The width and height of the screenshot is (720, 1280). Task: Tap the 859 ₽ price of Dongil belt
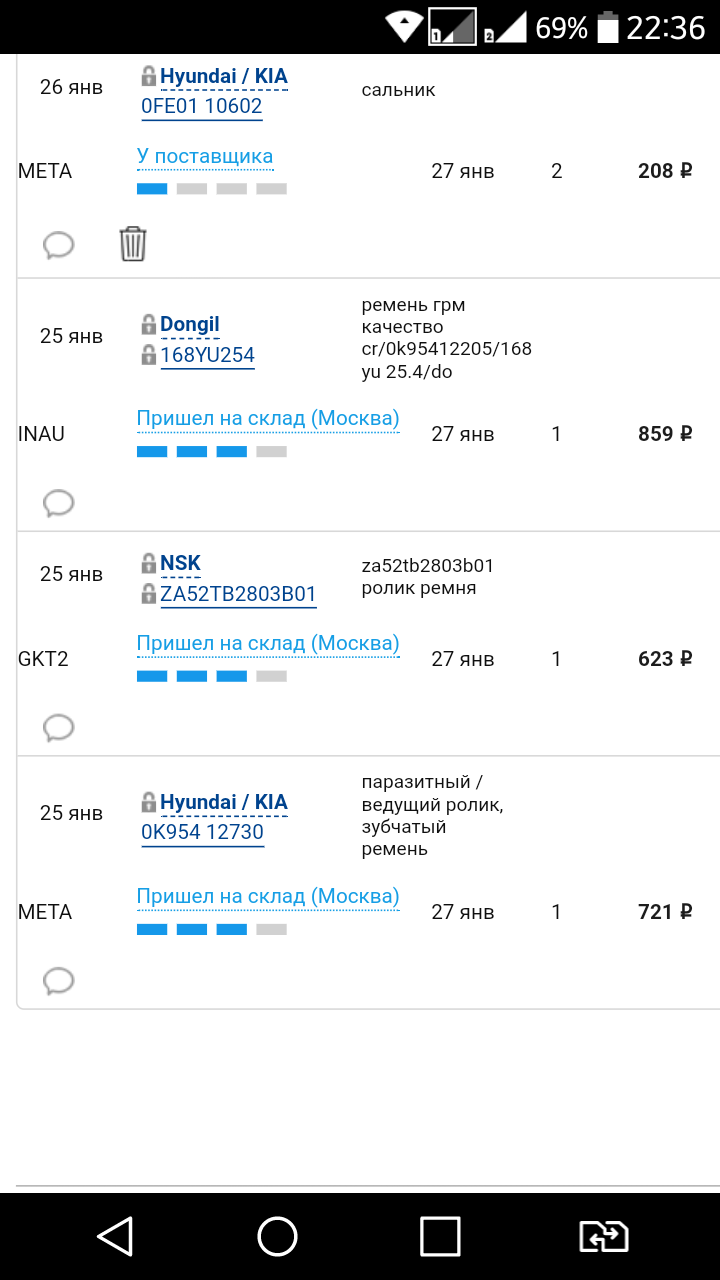[x=665, y=434]
